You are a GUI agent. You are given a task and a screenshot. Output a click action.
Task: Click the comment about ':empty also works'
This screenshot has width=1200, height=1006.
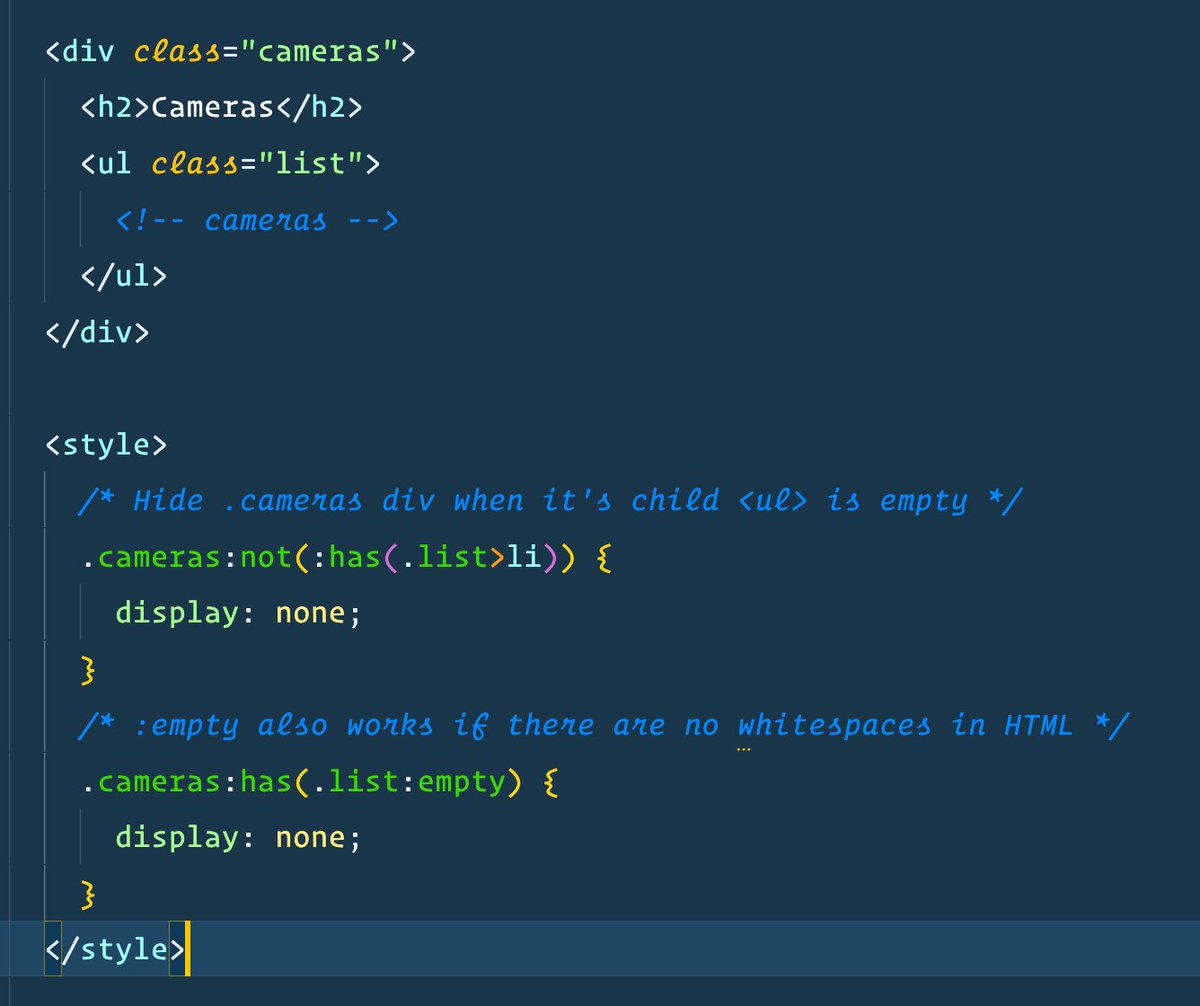click(x=603, y=725)
